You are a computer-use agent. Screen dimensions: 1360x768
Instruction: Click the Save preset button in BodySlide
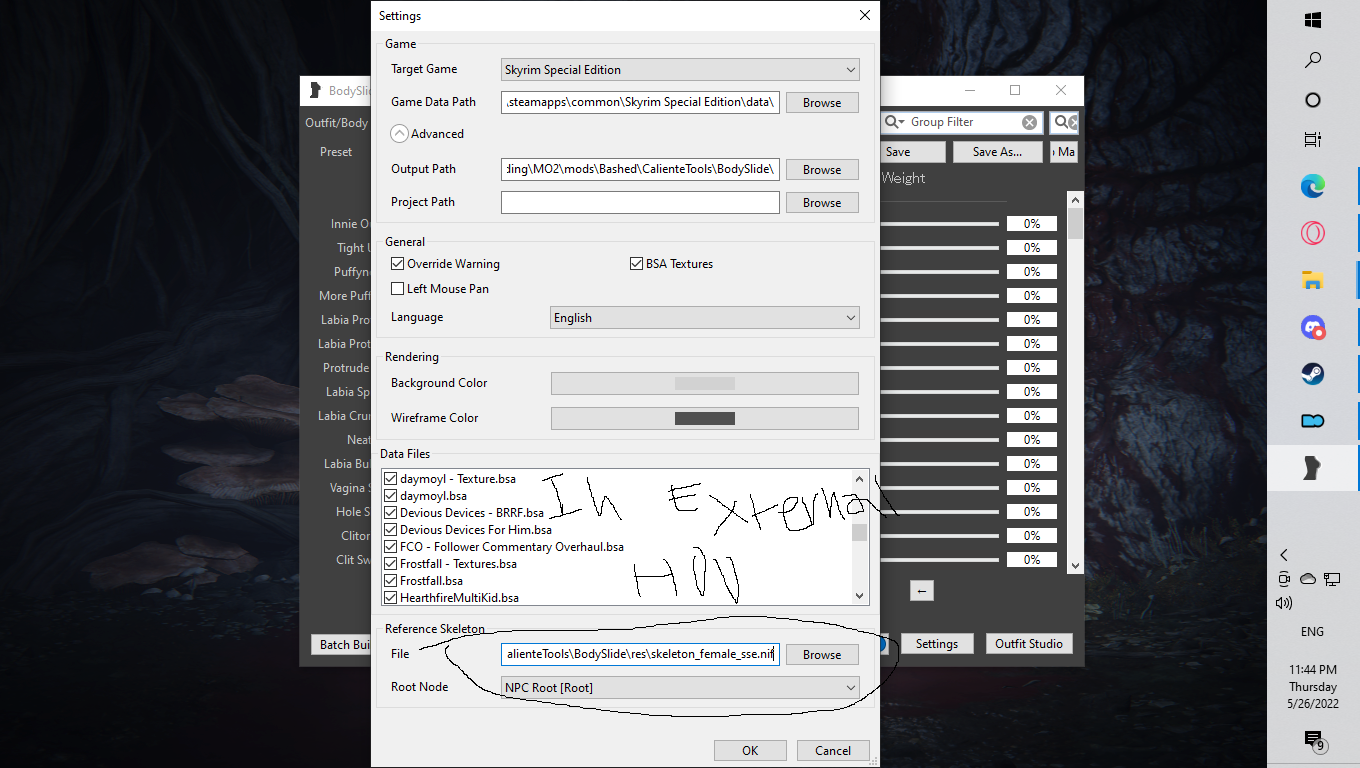pos(912,152)
